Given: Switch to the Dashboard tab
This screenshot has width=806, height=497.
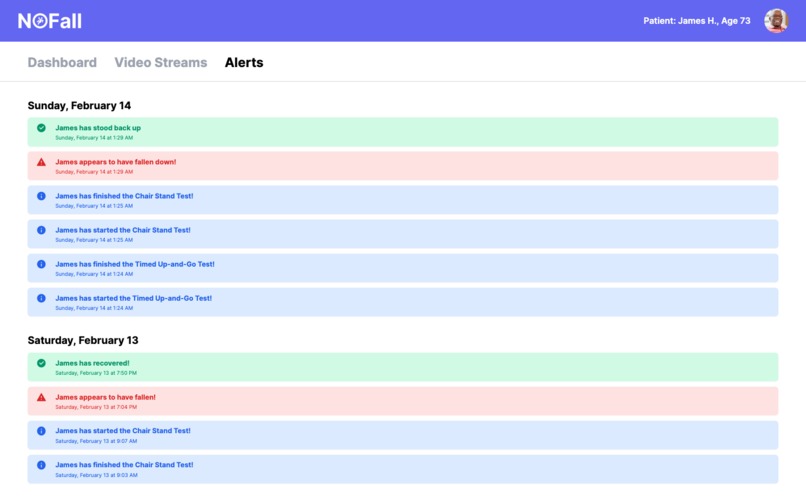Looking at the screenshot, I should tap(62, 62).
